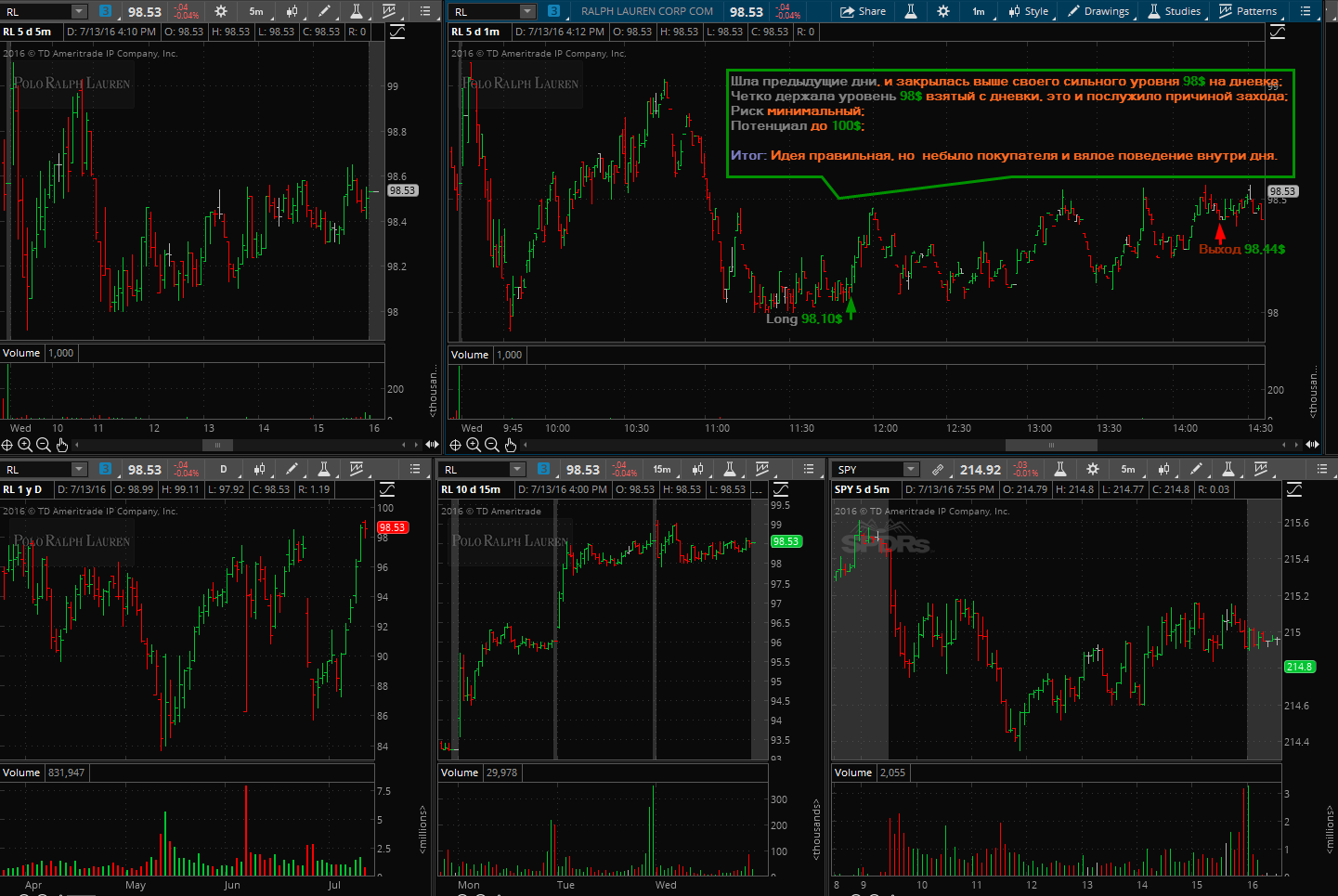Click crosshair pan icon below top-left chart

pos(7,445)
